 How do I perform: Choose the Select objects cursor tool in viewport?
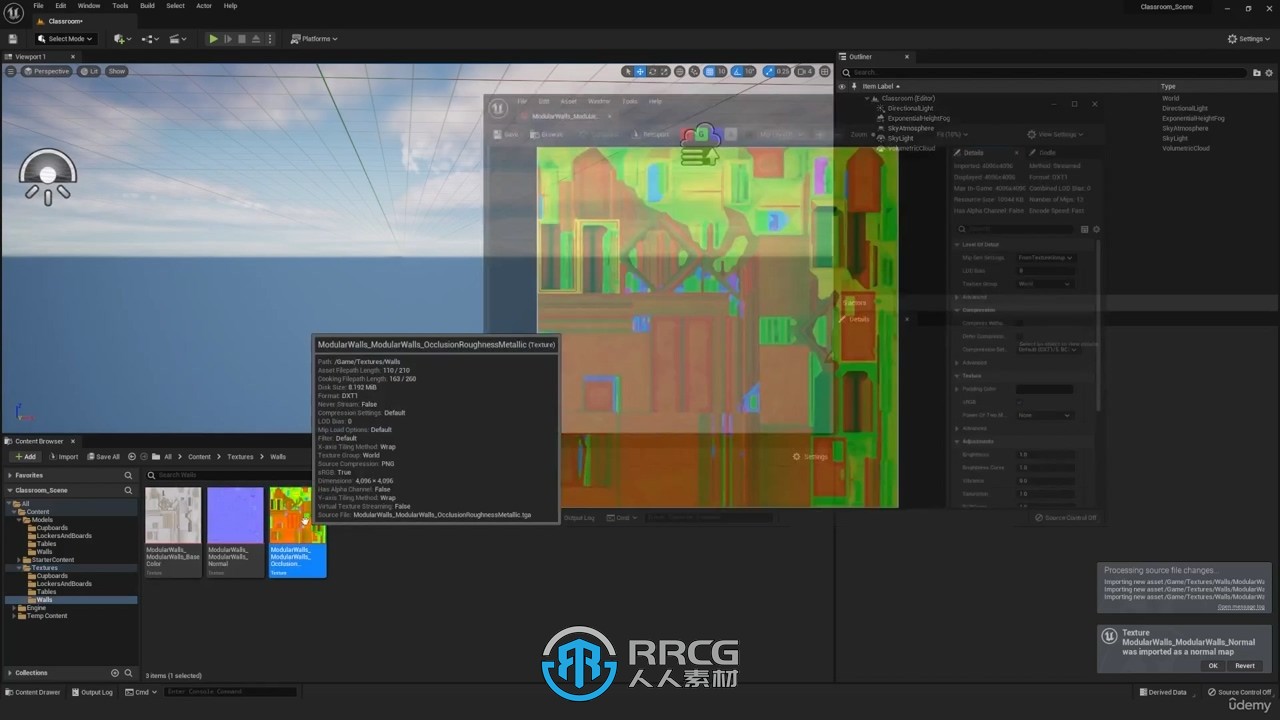pyautogui.click(x=628, y=71)
